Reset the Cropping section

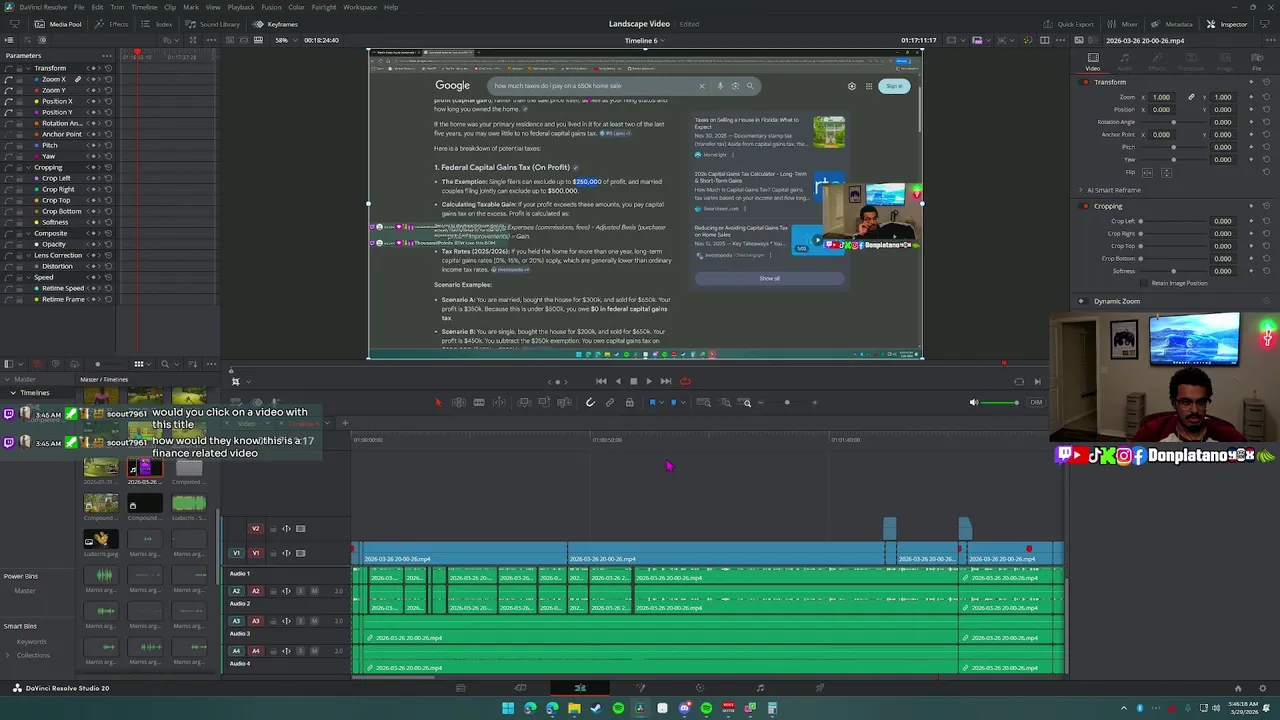click(1266, 206)
